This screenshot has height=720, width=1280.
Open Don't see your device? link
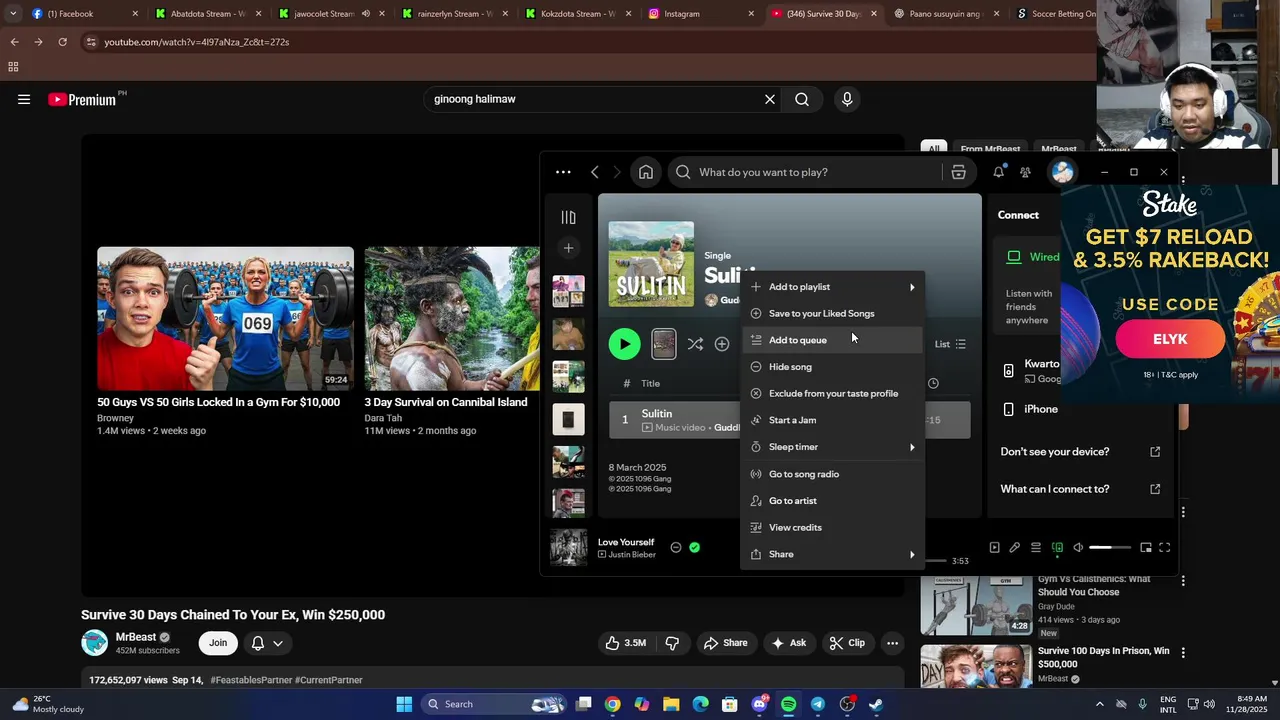1080,451
